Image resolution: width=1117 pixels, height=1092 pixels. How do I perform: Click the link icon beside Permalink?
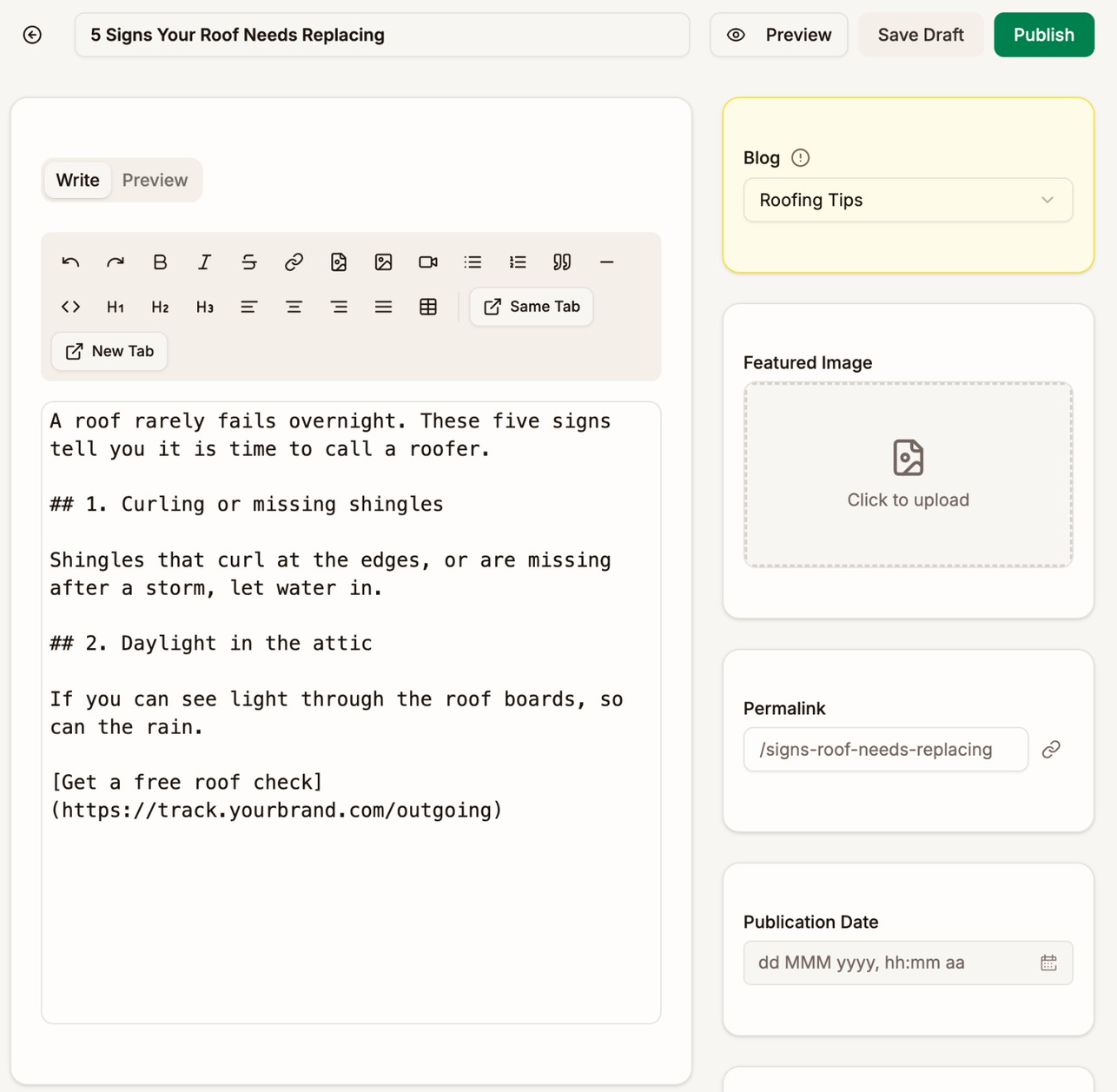(1051, 749)
